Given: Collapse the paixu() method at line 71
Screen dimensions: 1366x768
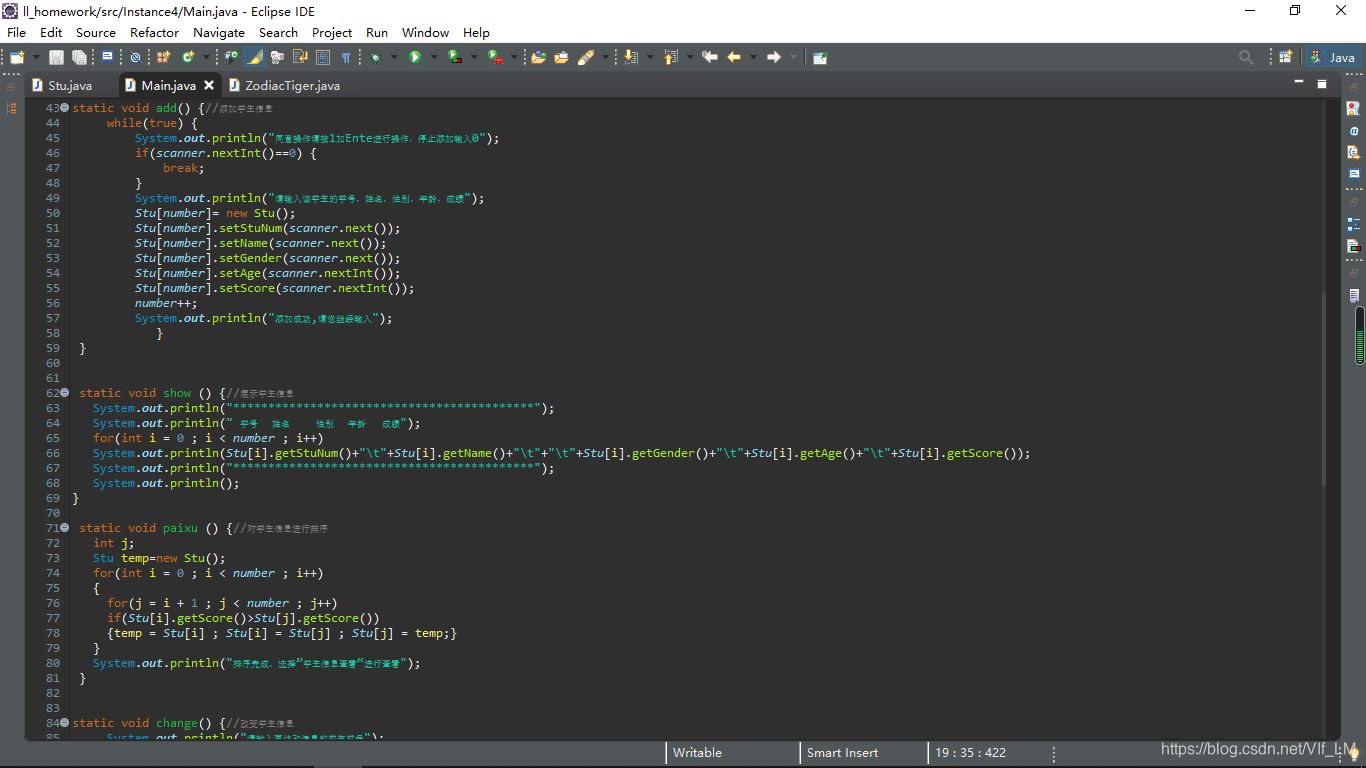Looking at the screenshot, I should (64, 527).
